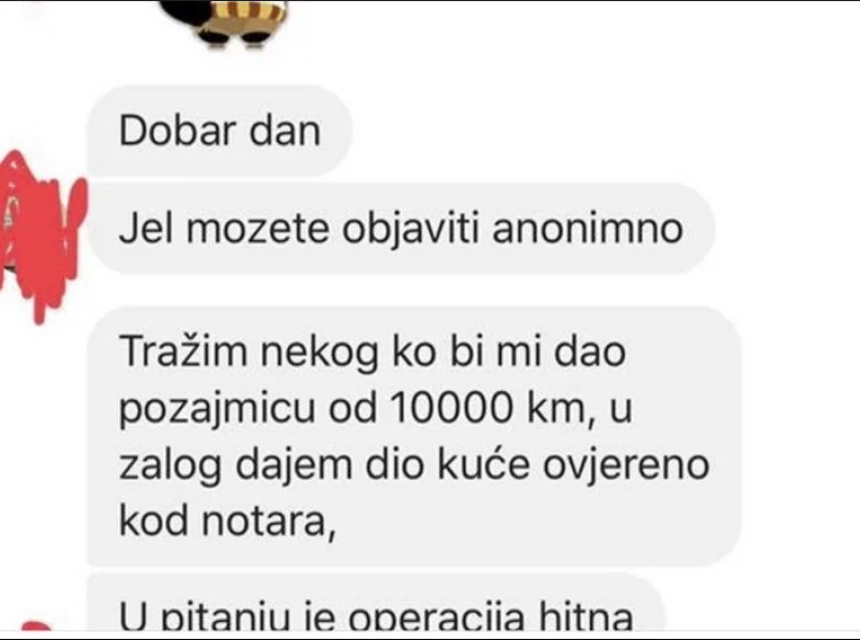Screen dimensions: 860x640
Task: Select the "Dobar dan" message bubble
Action: pos(220,132)
